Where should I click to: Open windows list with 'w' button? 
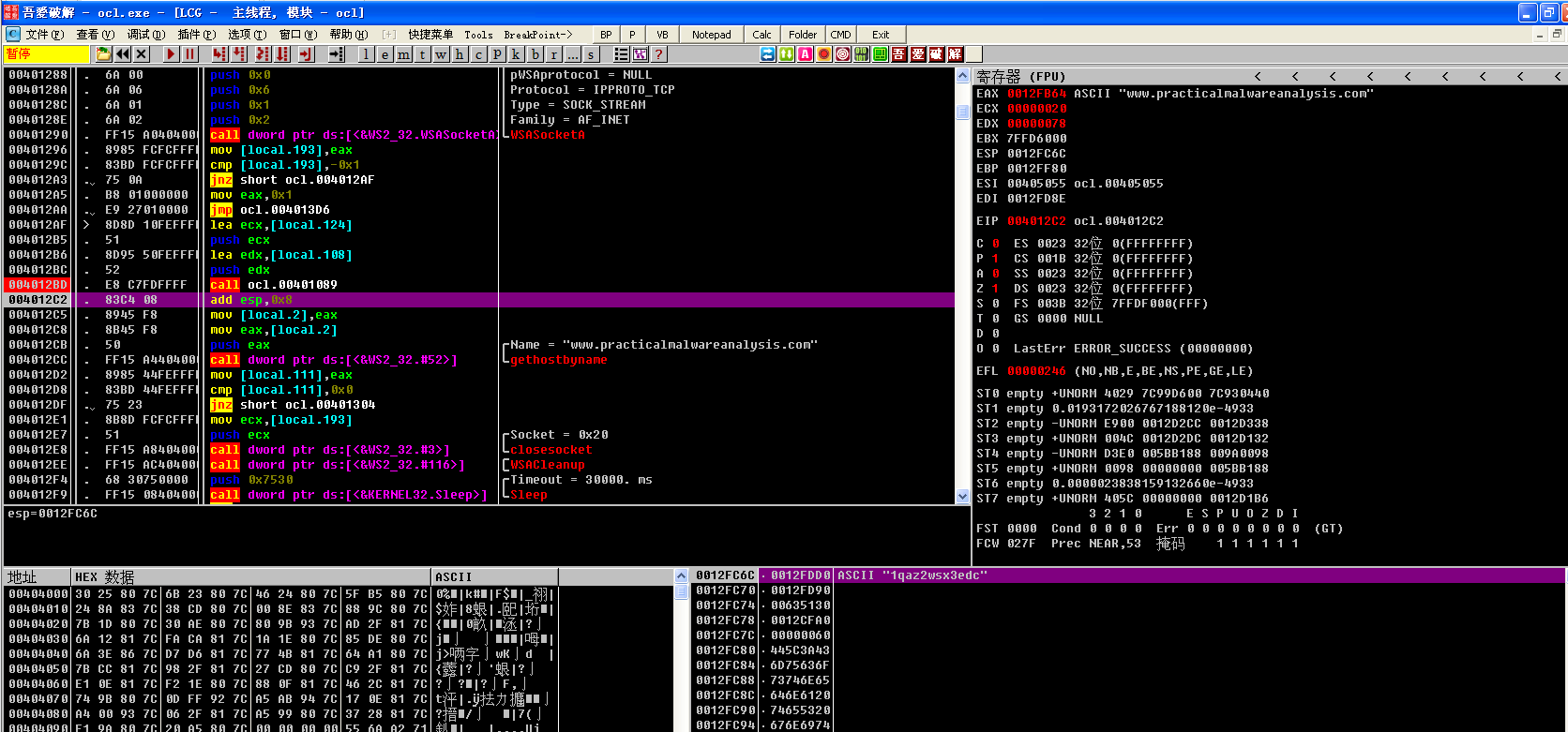click(x=441, y=54)
